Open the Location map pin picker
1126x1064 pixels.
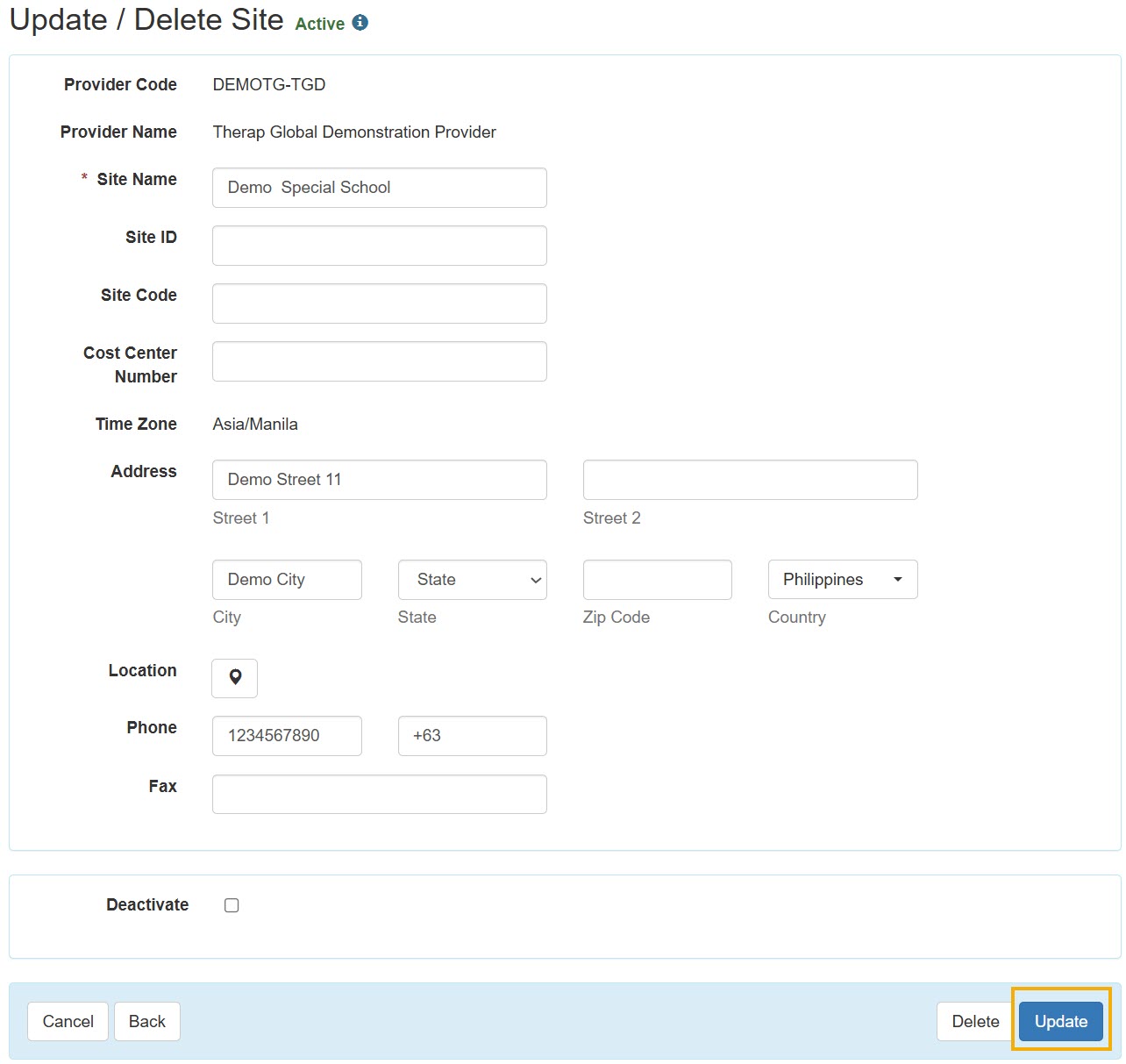pos(235,678)
